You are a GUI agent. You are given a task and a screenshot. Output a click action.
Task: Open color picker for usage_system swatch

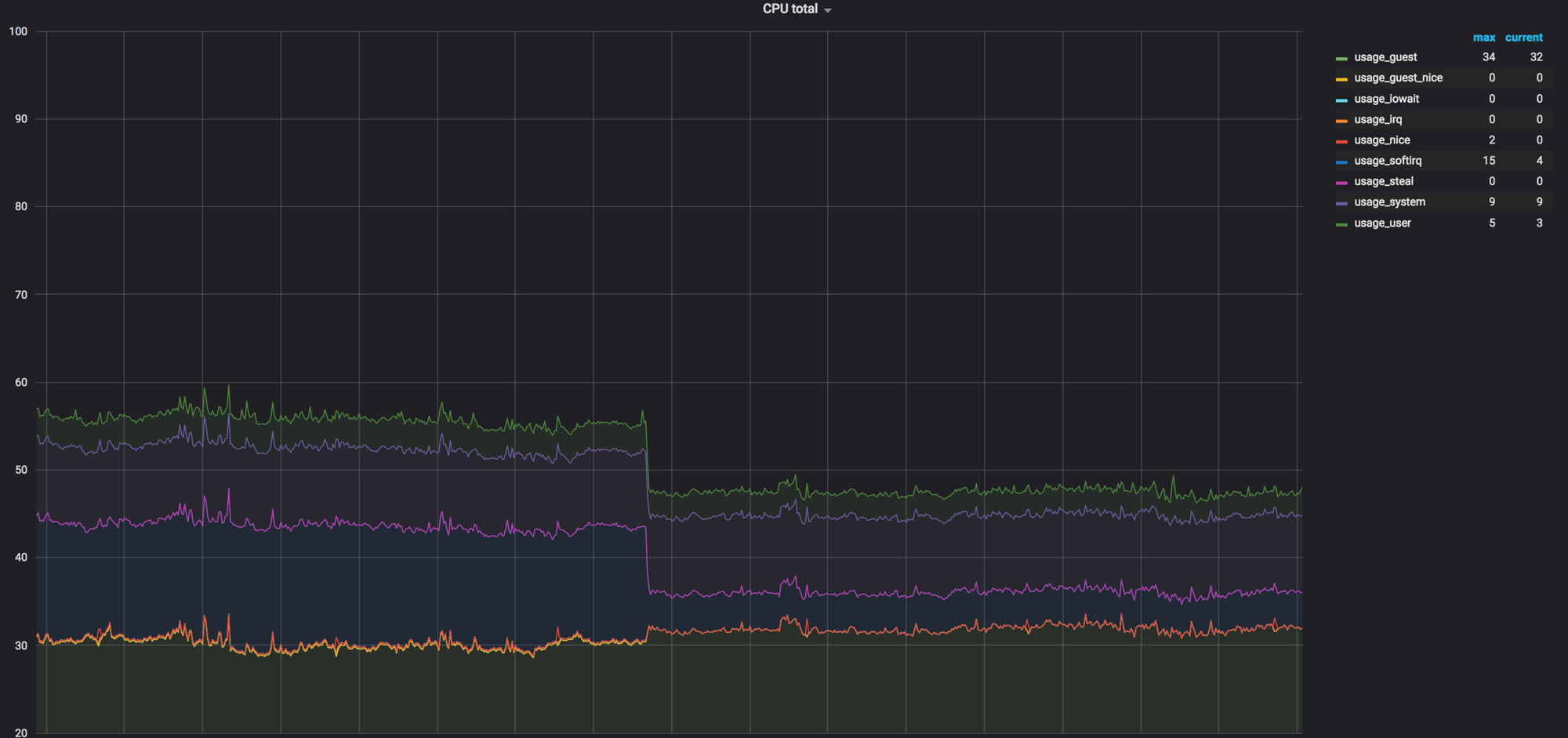point(1341,203)
